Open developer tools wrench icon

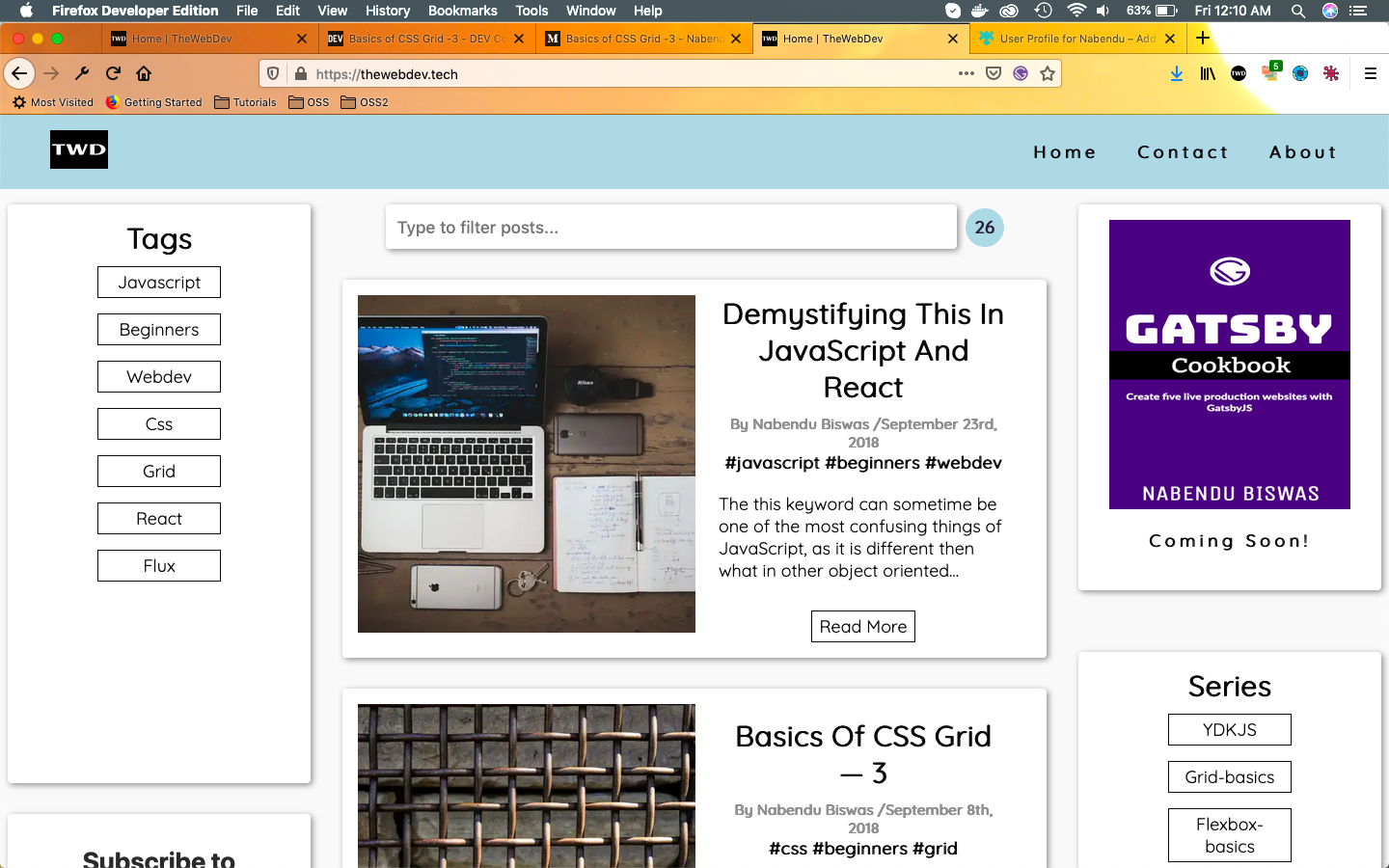tap(82, 73)
